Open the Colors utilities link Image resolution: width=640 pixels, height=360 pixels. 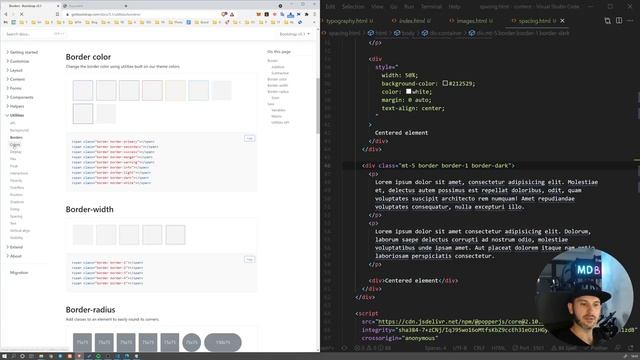[15, 144]
